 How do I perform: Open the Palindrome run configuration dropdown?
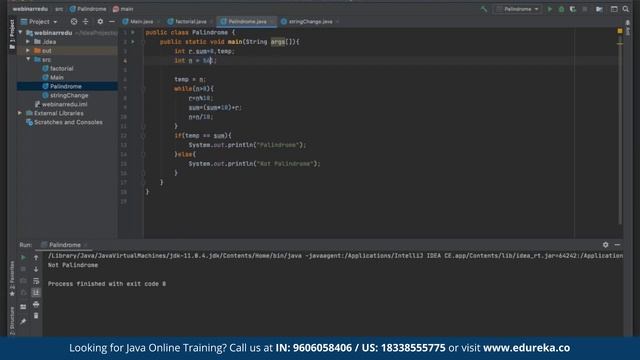(x=517, y=9)
